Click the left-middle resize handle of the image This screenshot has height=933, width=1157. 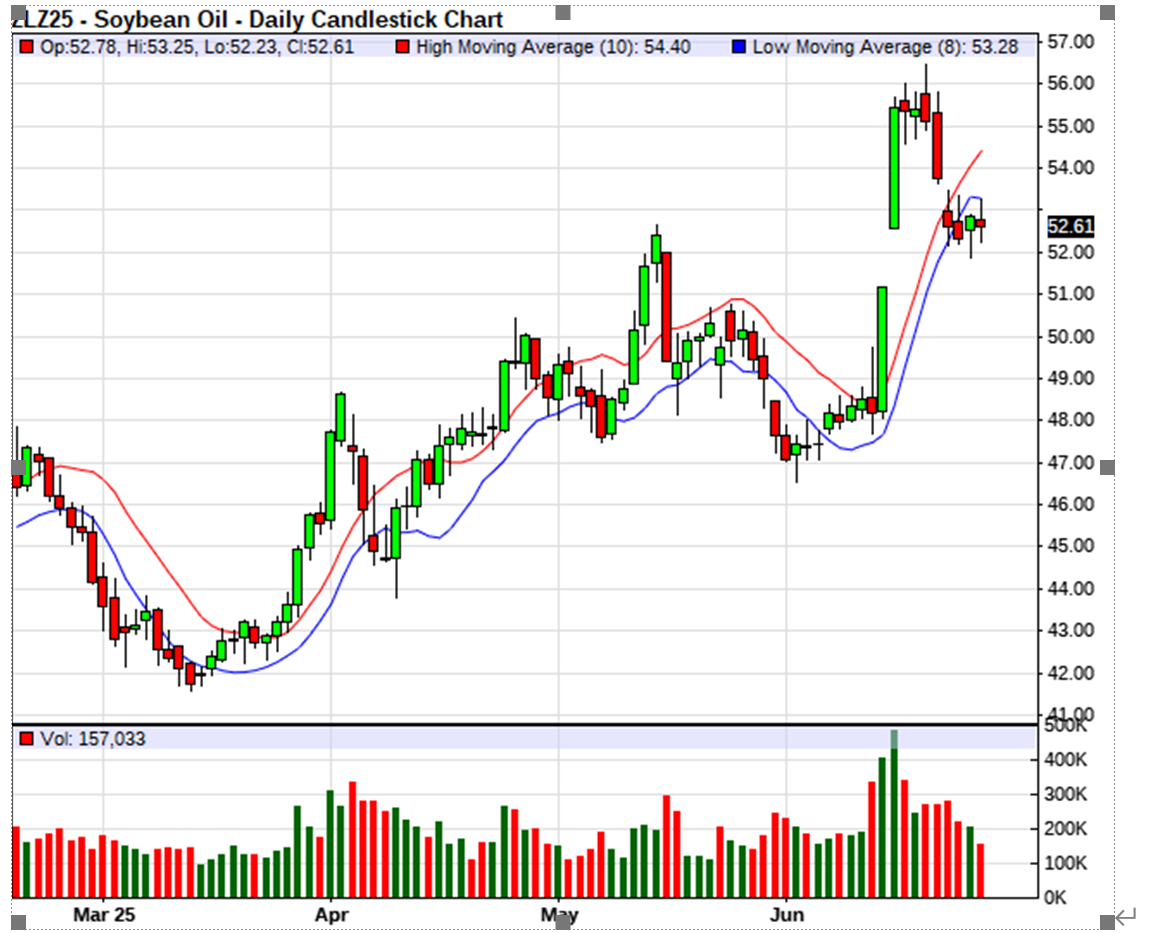coord(18,467)
